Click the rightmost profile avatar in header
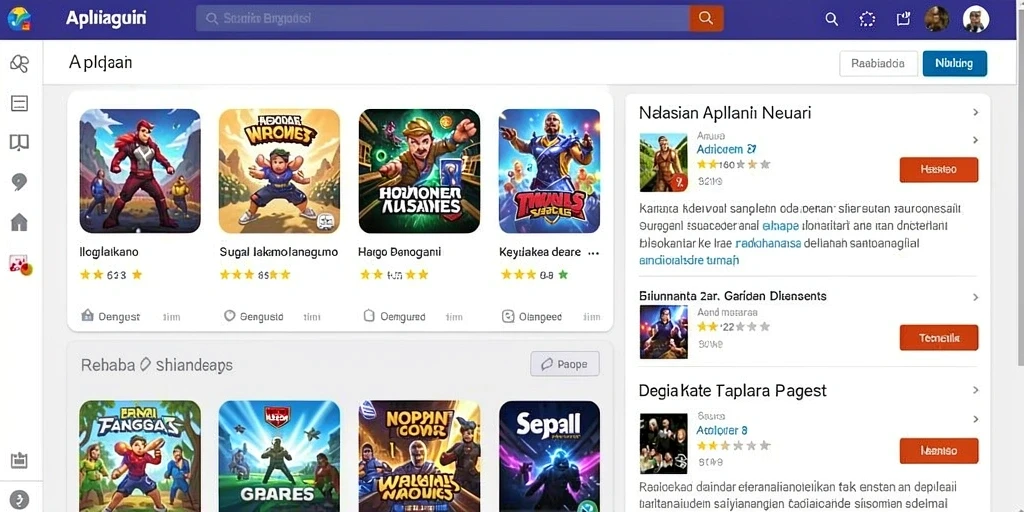The height and width of the screenshot is (512, 1024). (x=976, y=19)
